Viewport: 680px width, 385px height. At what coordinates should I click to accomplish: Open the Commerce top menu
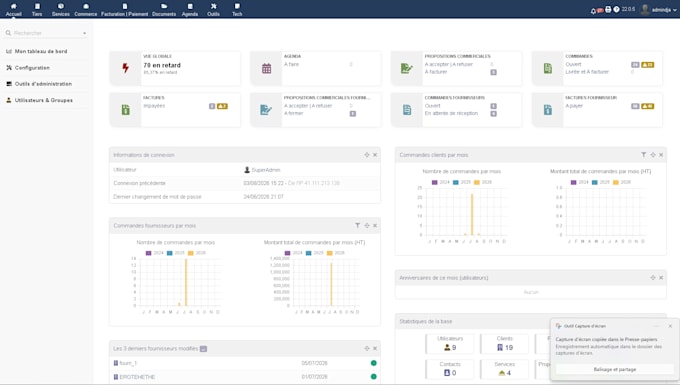(85, 10)
